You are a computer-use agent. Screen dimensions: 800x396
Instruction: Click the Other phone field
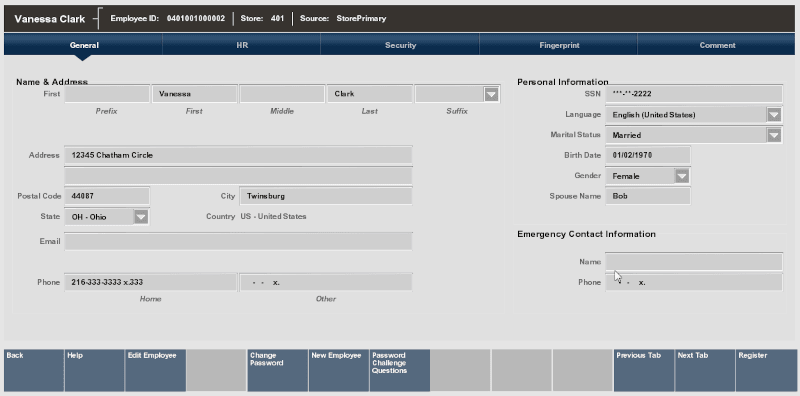click(x=326, y=282)
